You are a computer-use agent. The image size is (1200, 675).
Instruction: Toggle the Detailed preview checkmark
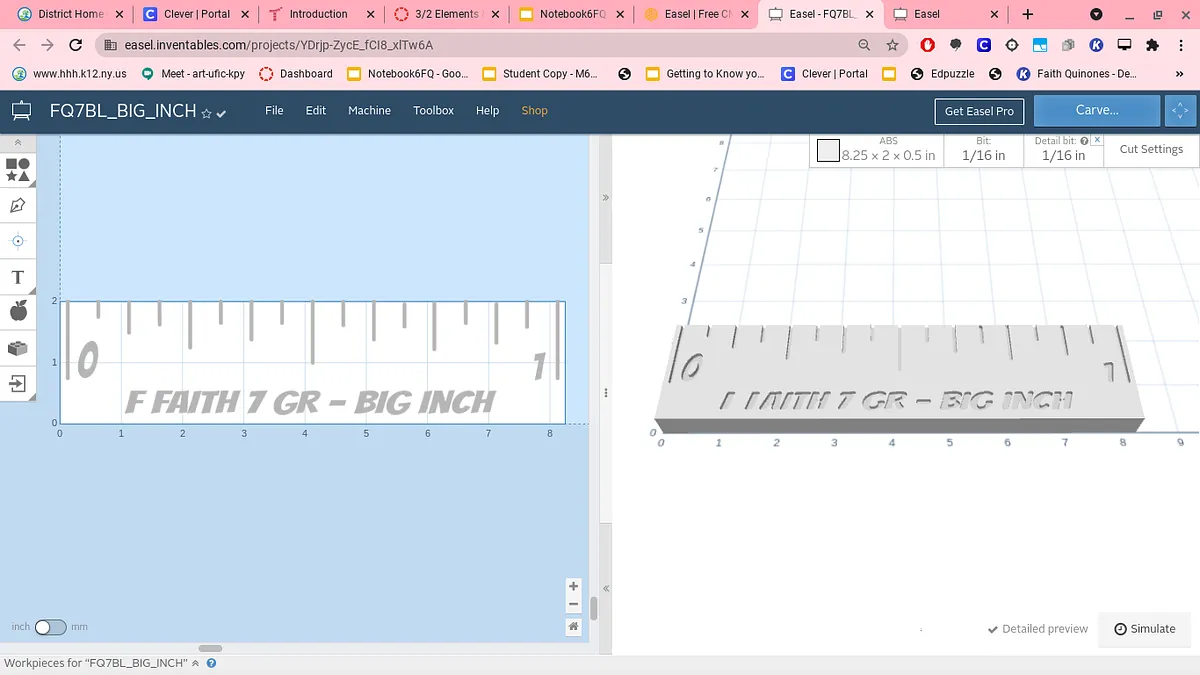[x=992, y=629]
